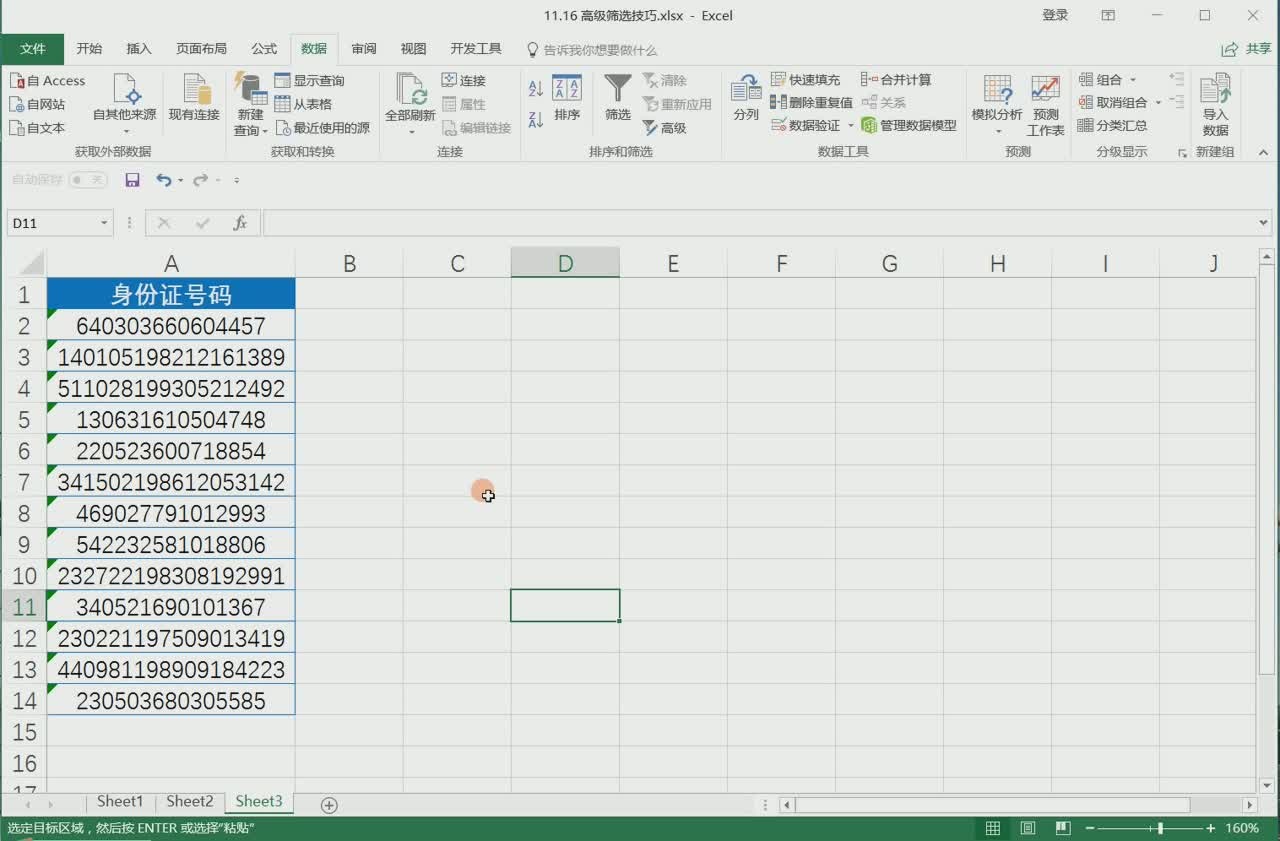Image resolution: width=1280 pixels, height=841 pixels.
Task: Switch to 开发工具 (Developer) tab
Action: [476, 49]
